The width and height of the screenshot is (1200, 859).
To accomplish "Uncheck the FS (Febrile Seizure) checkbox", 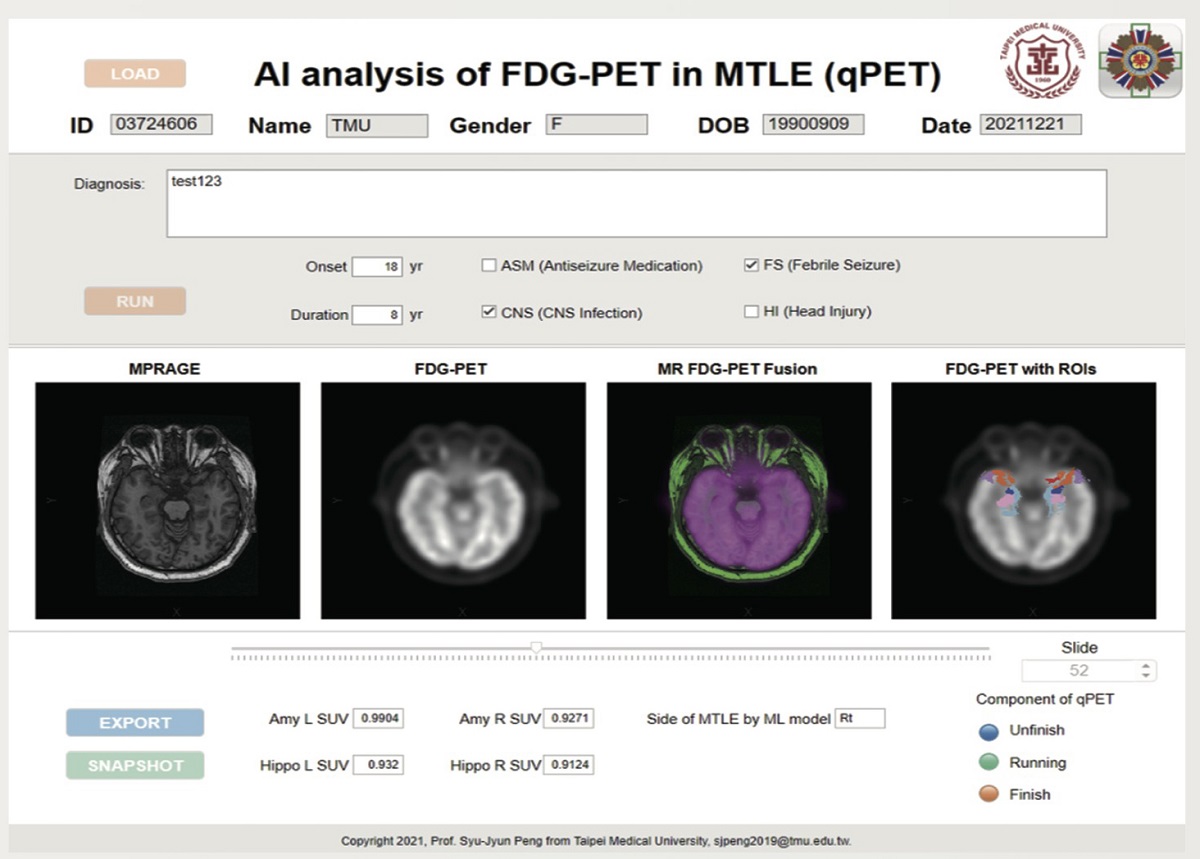I will click(x=751, y=266).
